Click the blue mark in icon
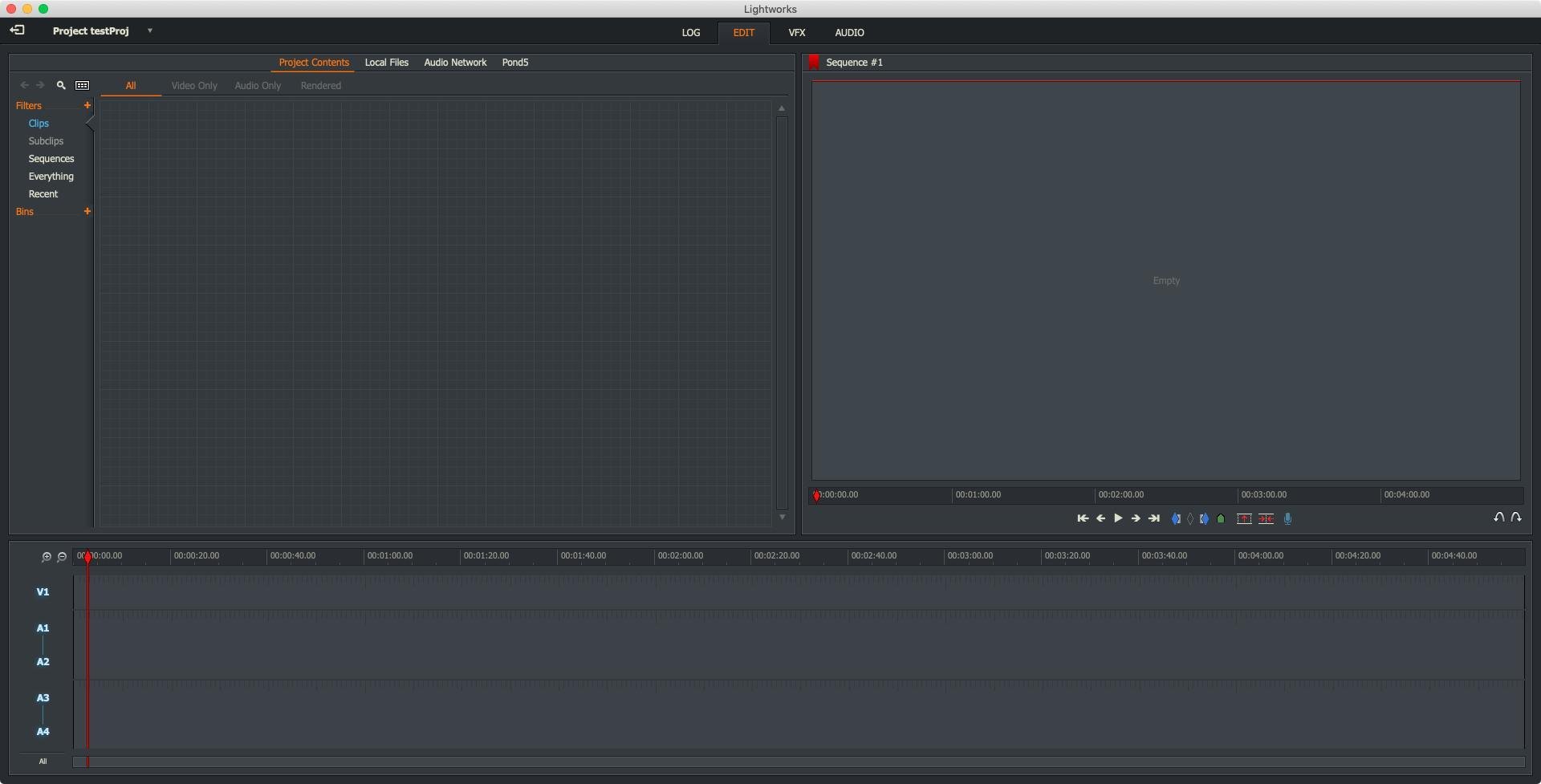Viewport: 1541px width, 784px height. pos(1176,519)
